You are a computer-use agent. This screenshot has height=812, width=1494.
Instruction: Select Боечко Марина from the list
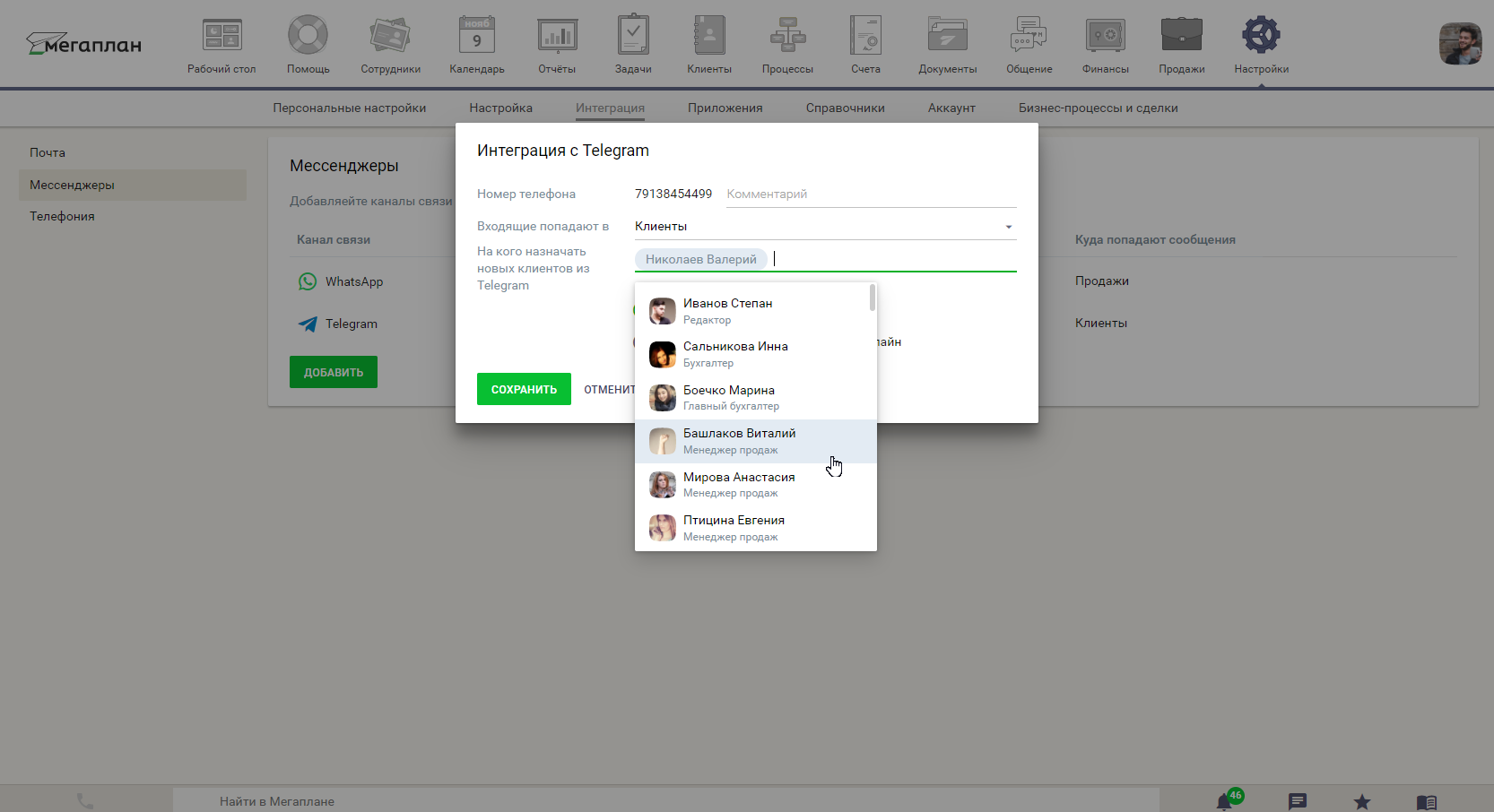point(751,398)
